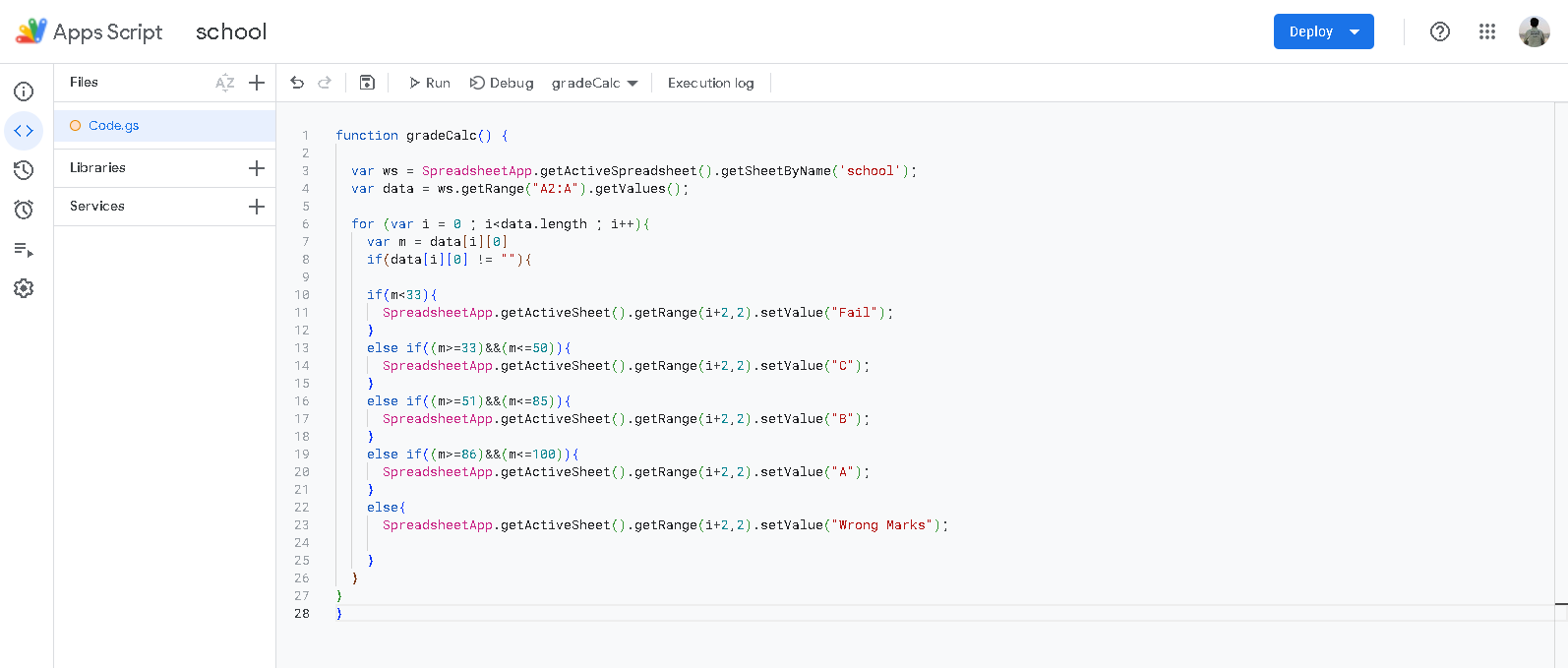Click the Files panel header
This screenshot has height=668, width=1568.
tap(84, 83)
